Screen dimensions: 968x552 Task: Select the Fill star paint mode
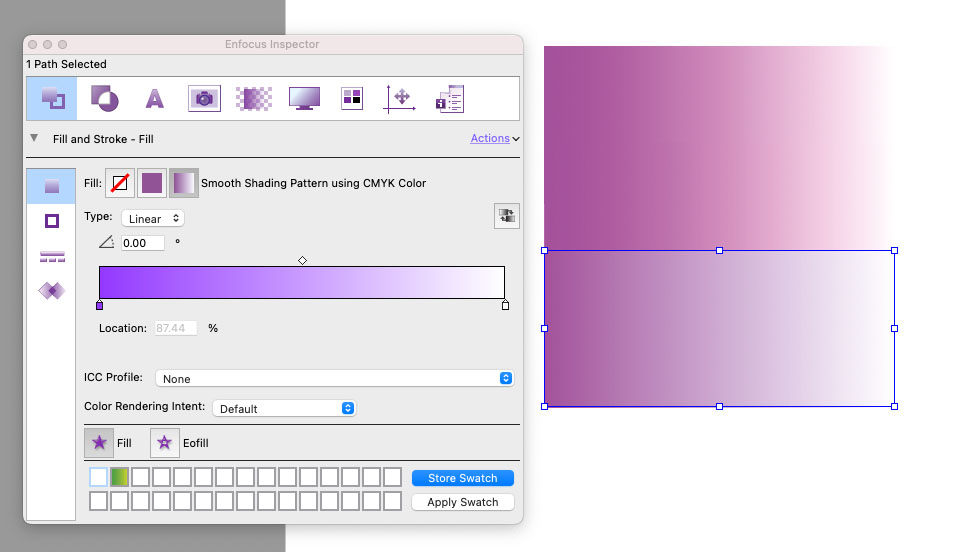point(99,443)
